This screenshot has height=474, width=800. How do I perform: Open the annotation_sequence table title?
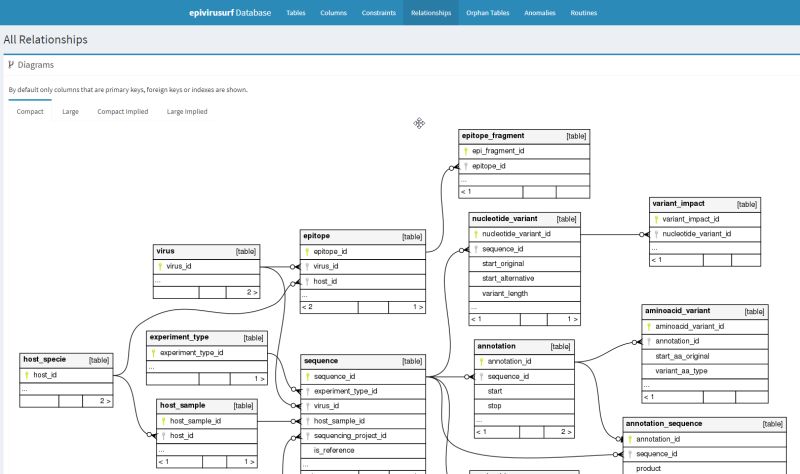[664, 423]
